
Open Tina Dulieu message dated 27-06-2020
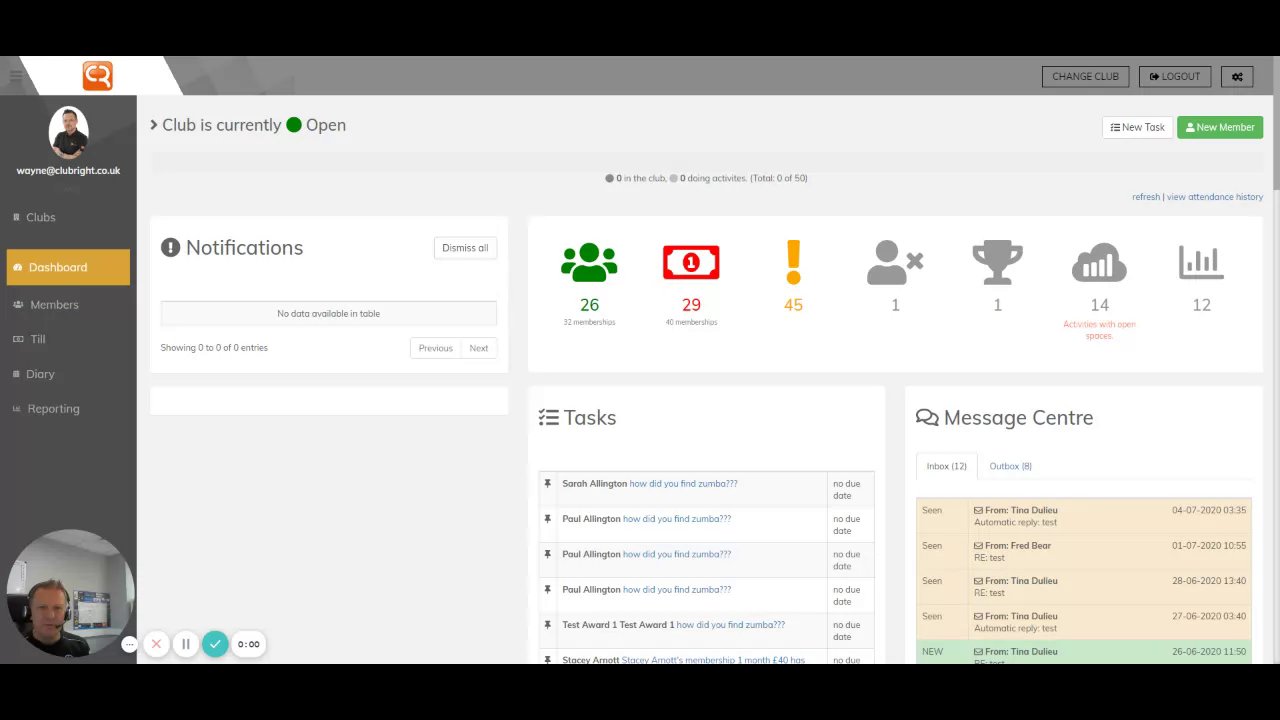pos(1084,622)
